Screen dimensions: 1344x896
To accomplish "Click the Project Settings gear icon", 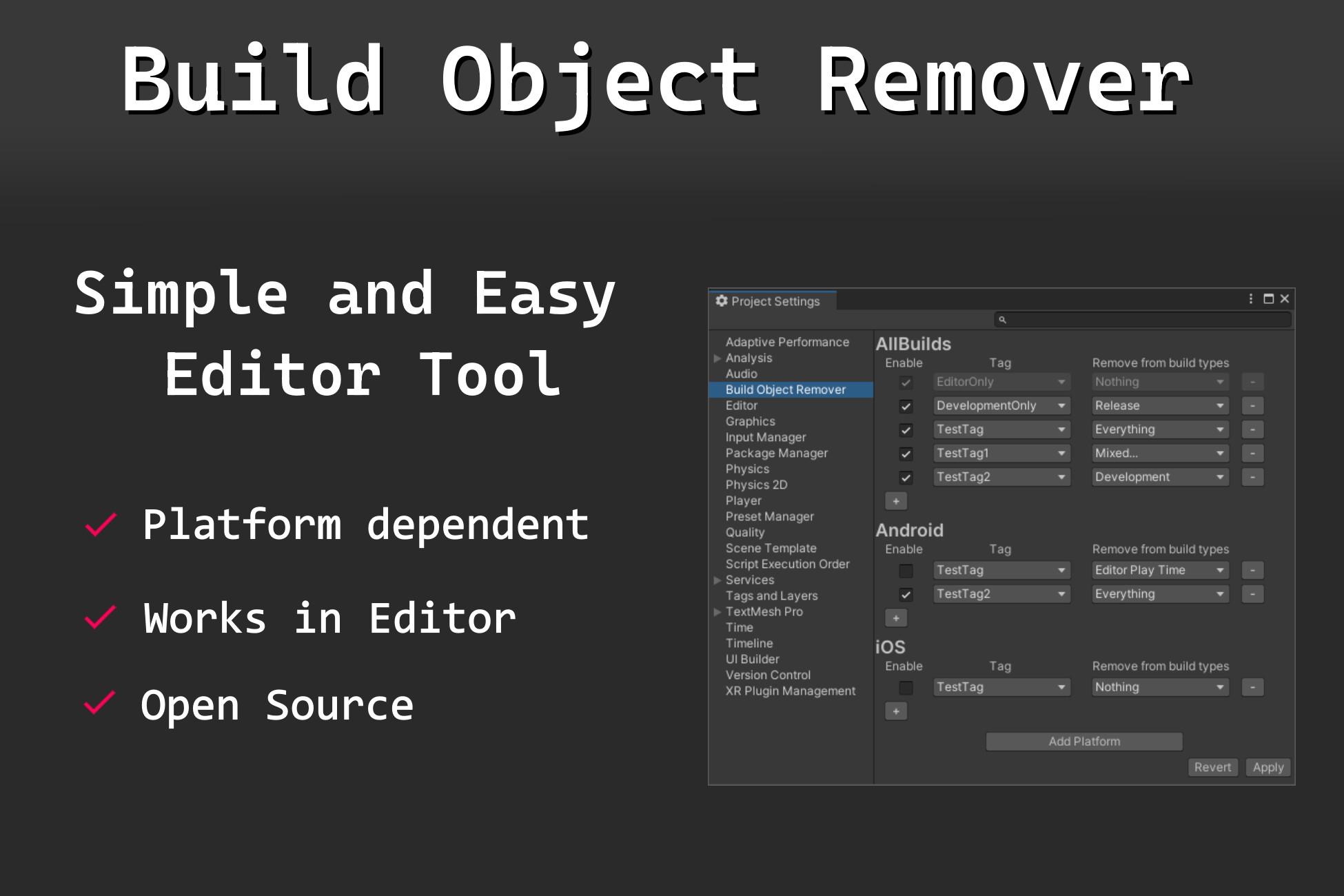I will pyautogui.click(x=722, y=301).
